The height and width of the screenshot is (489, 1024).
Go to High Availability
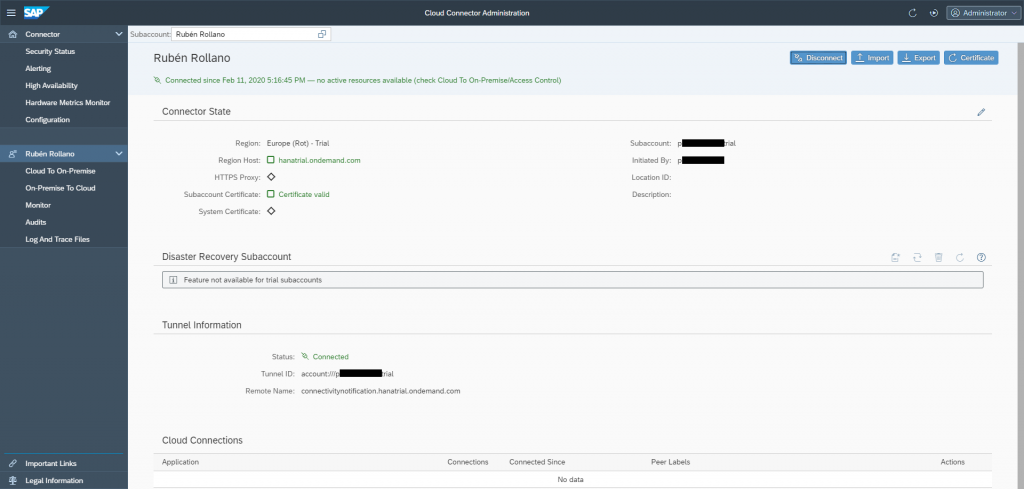click(x=52, y=86)
